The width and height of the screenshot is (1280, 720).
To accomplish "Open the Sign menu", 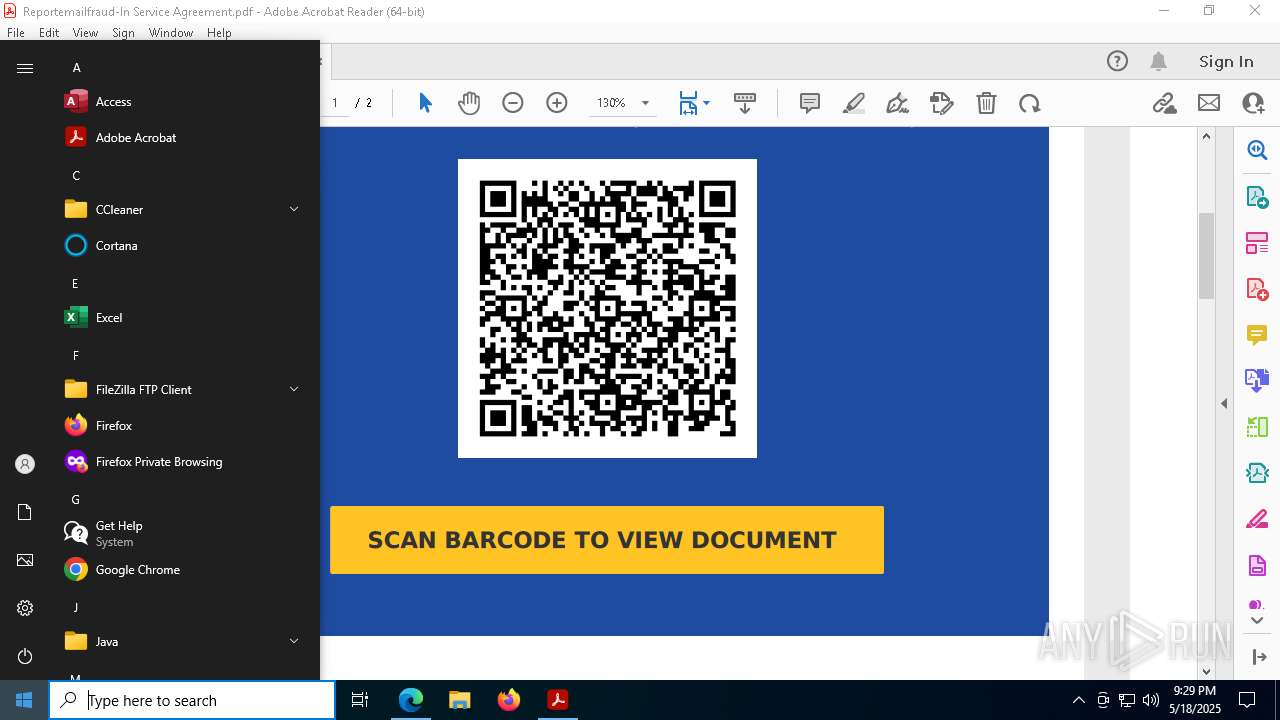I will coord(123,32).
